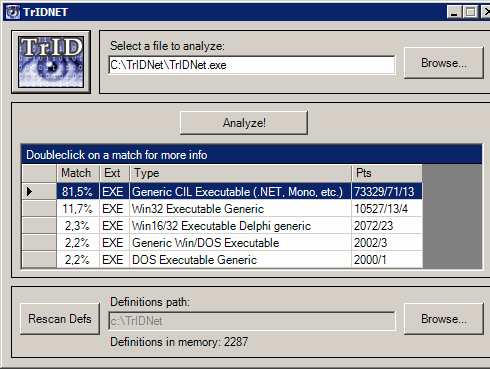Viewport: 490px width, 369px height.
Task: Click Browse next to Definitions path
Action: pyautogui.click(x=444, y=319)
